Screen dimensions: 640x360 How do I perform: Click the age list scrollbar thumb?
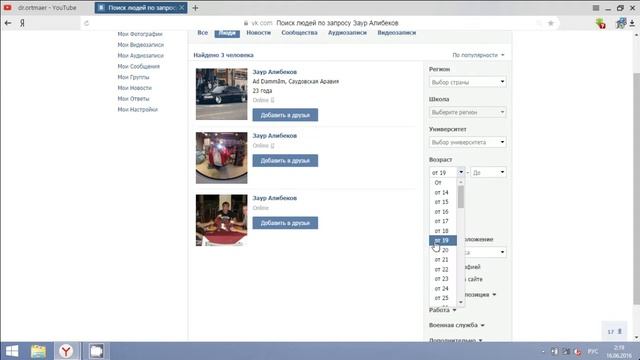pos(461,197)
